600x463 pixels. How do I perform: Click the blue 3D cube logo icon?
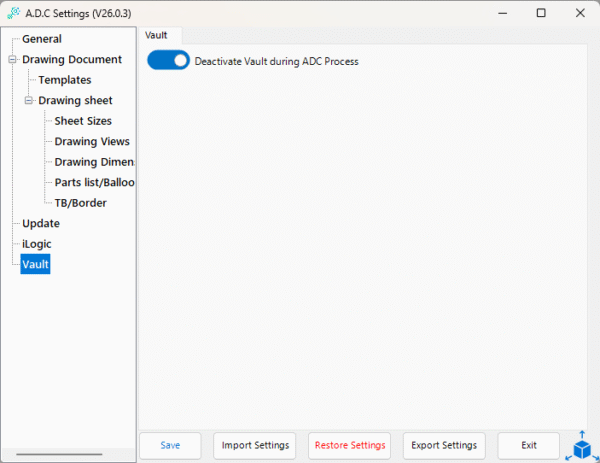tap(582, 447)
